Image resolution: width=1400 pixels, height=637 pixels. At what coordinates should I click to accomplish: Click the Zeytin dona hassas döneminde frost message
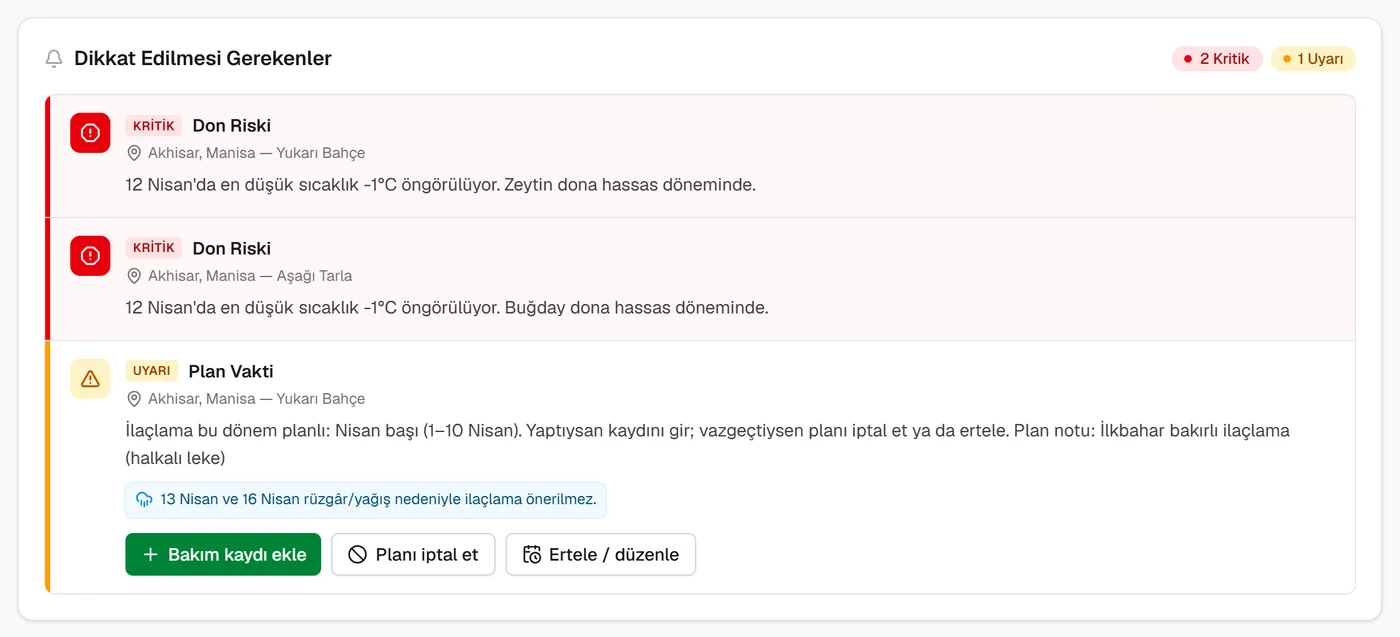(441, 185)
